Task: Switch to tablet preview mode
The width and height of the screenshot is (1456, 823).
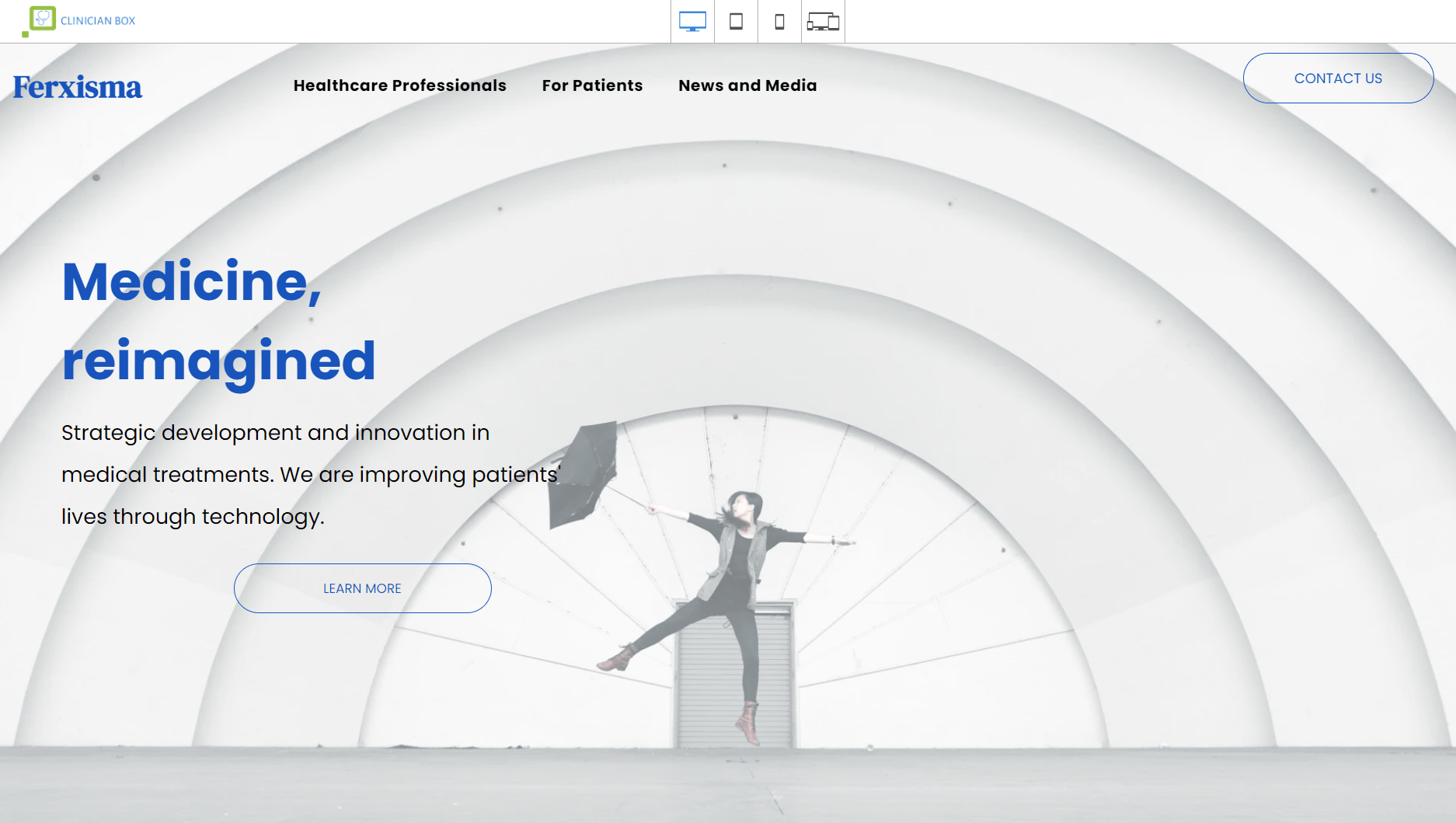Action: coord(736,21)
